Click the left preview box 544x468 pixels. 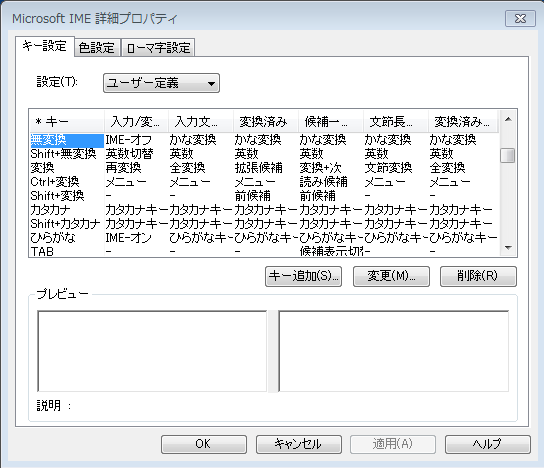coord(152,351)
